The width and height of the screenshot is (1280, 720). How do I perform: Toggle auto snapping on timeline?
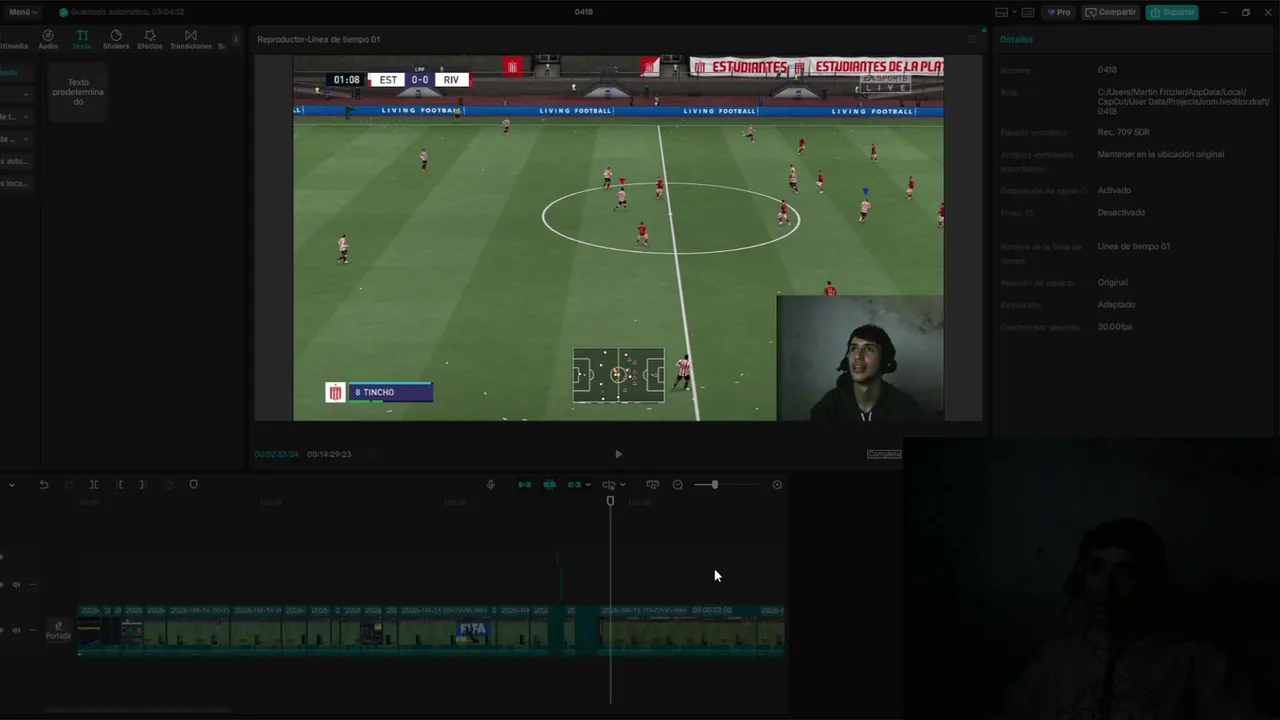pos(549,485)
